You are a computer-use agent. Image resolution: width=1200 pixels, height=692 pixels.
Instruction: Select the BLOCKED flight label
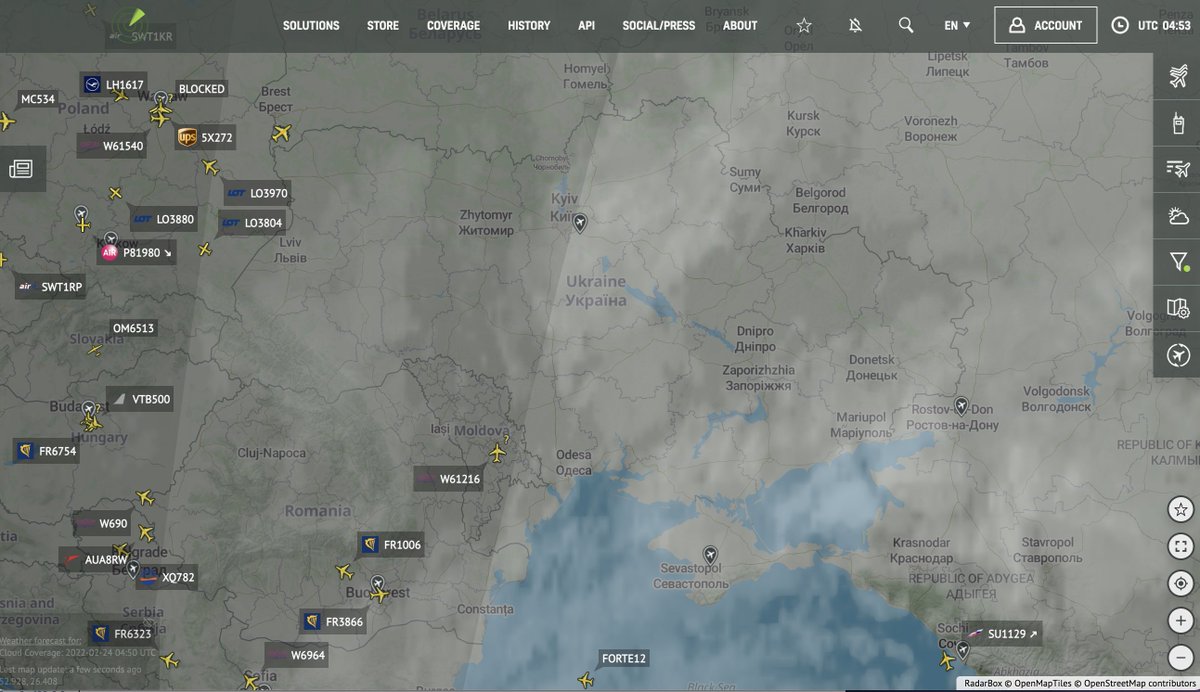pyautogui.click(x=202, y=89)
